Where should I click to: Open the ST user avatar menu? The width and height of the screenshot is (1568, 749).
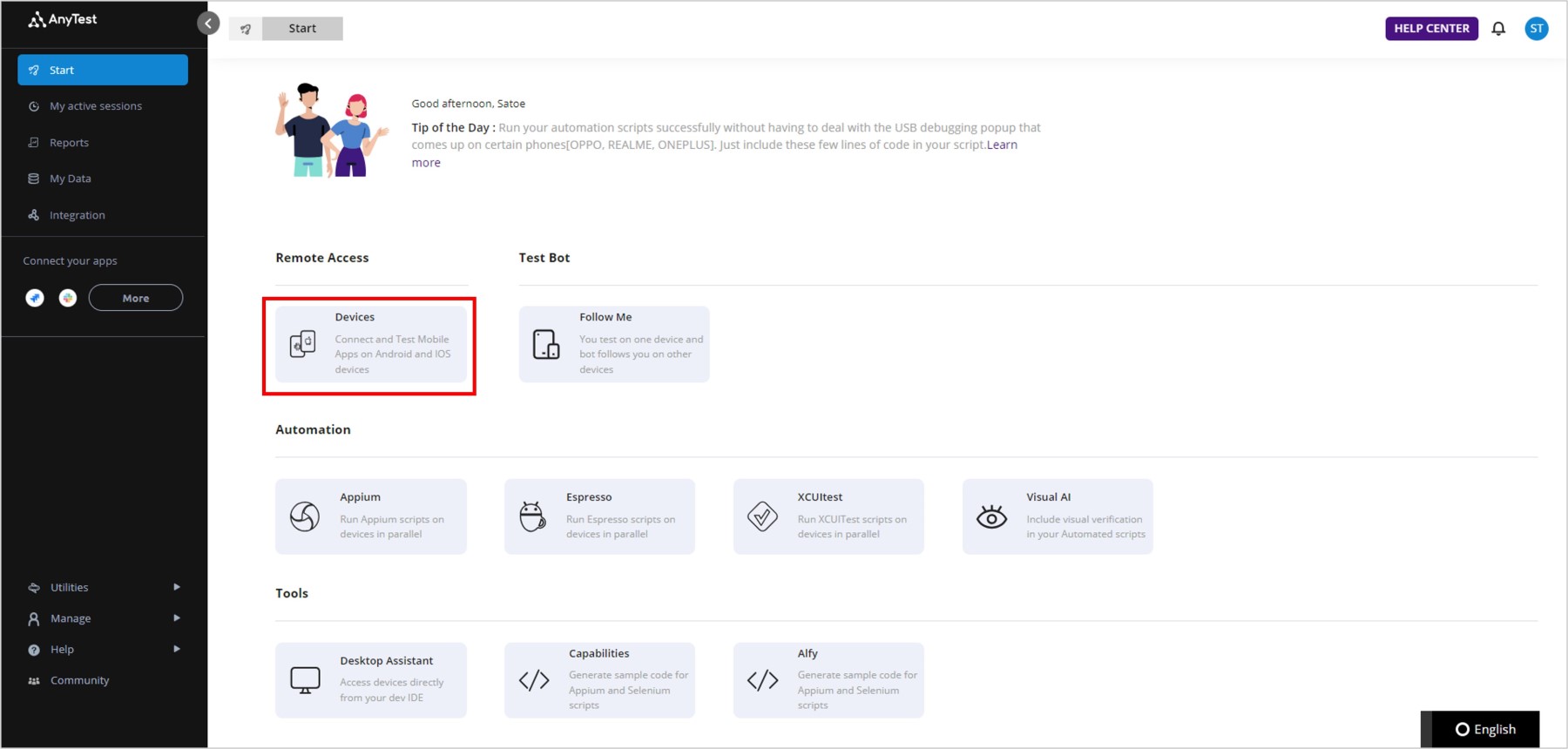1537,29
